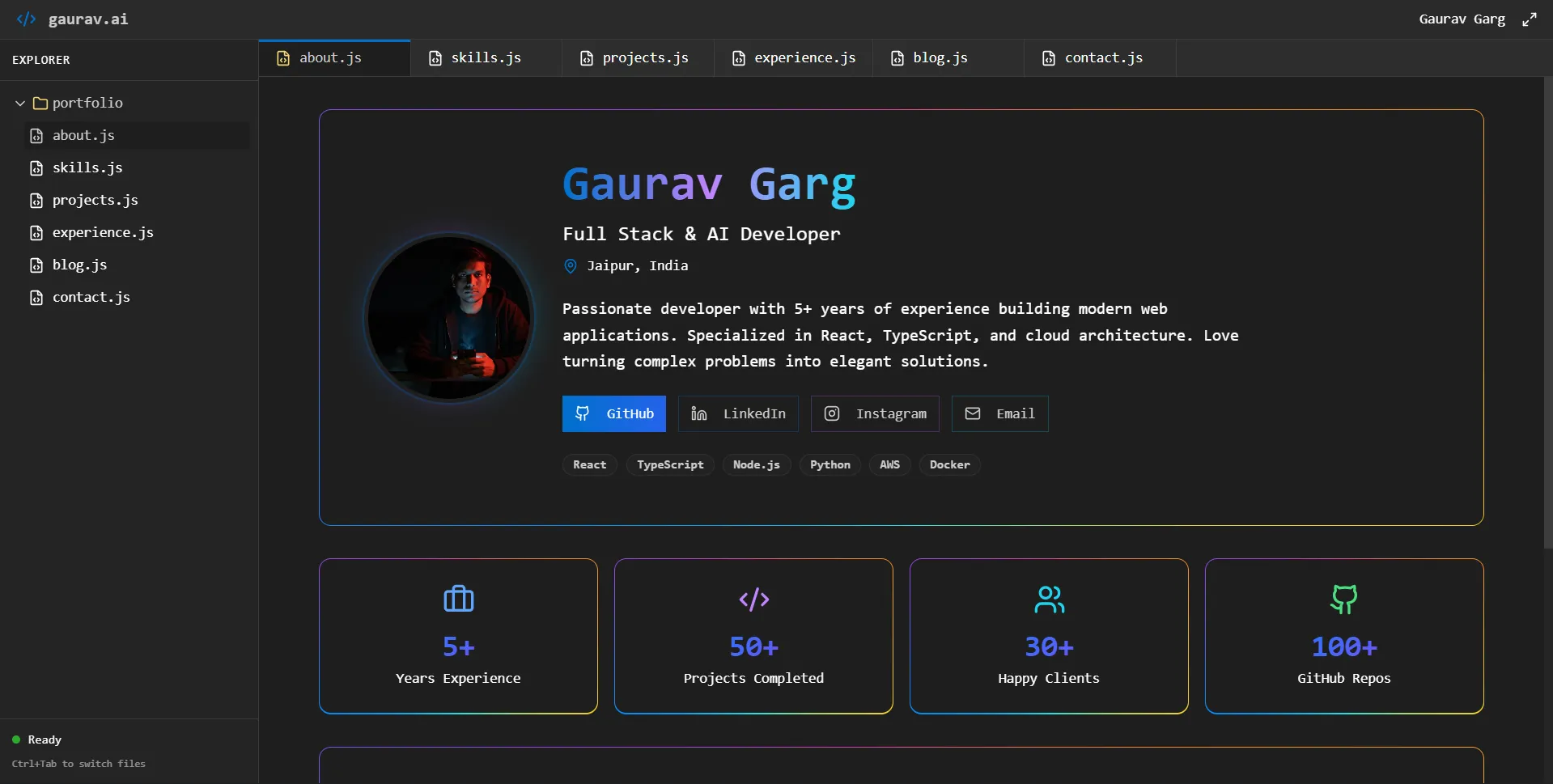Screen dimensions: 1553x784
Task: Select the AWS skill tag
Action: pos(889,464)
